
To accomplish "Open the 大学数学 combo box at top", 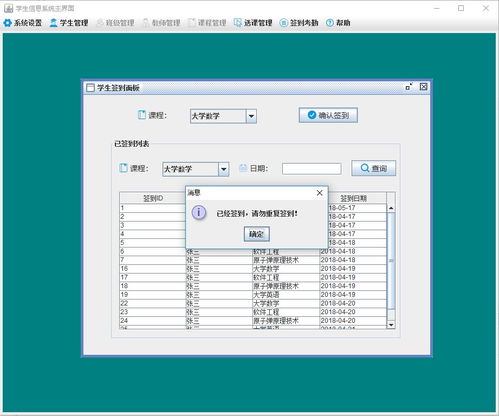I will coord(223,116).
